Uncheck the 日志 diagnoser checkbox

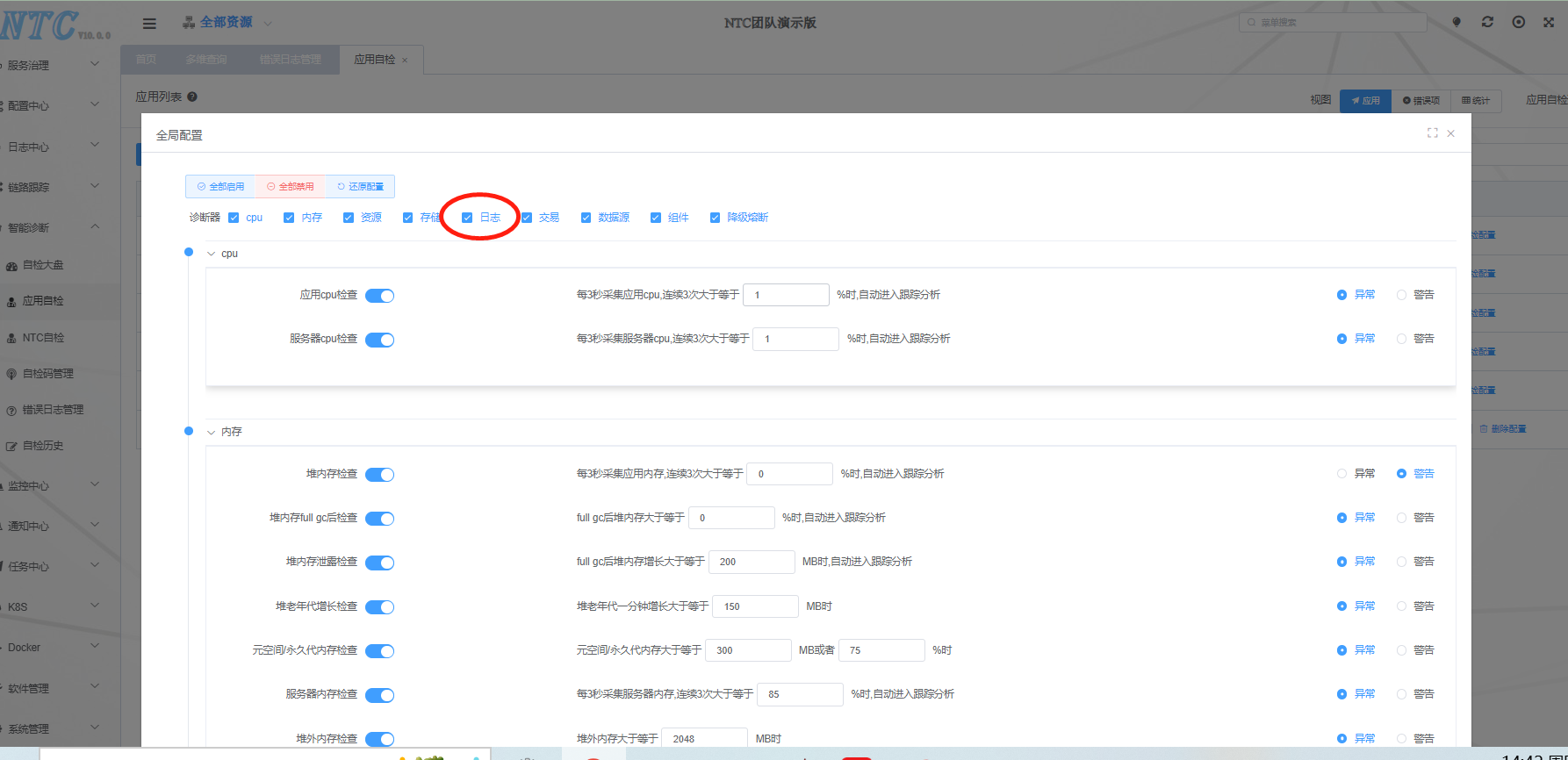click(467, 218)
